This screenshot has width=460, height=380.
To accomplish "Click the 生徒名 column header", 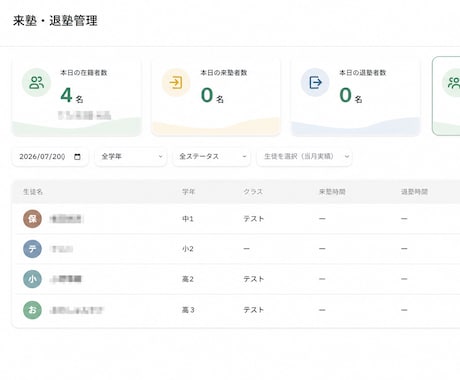I will click(x=33, y=192).
